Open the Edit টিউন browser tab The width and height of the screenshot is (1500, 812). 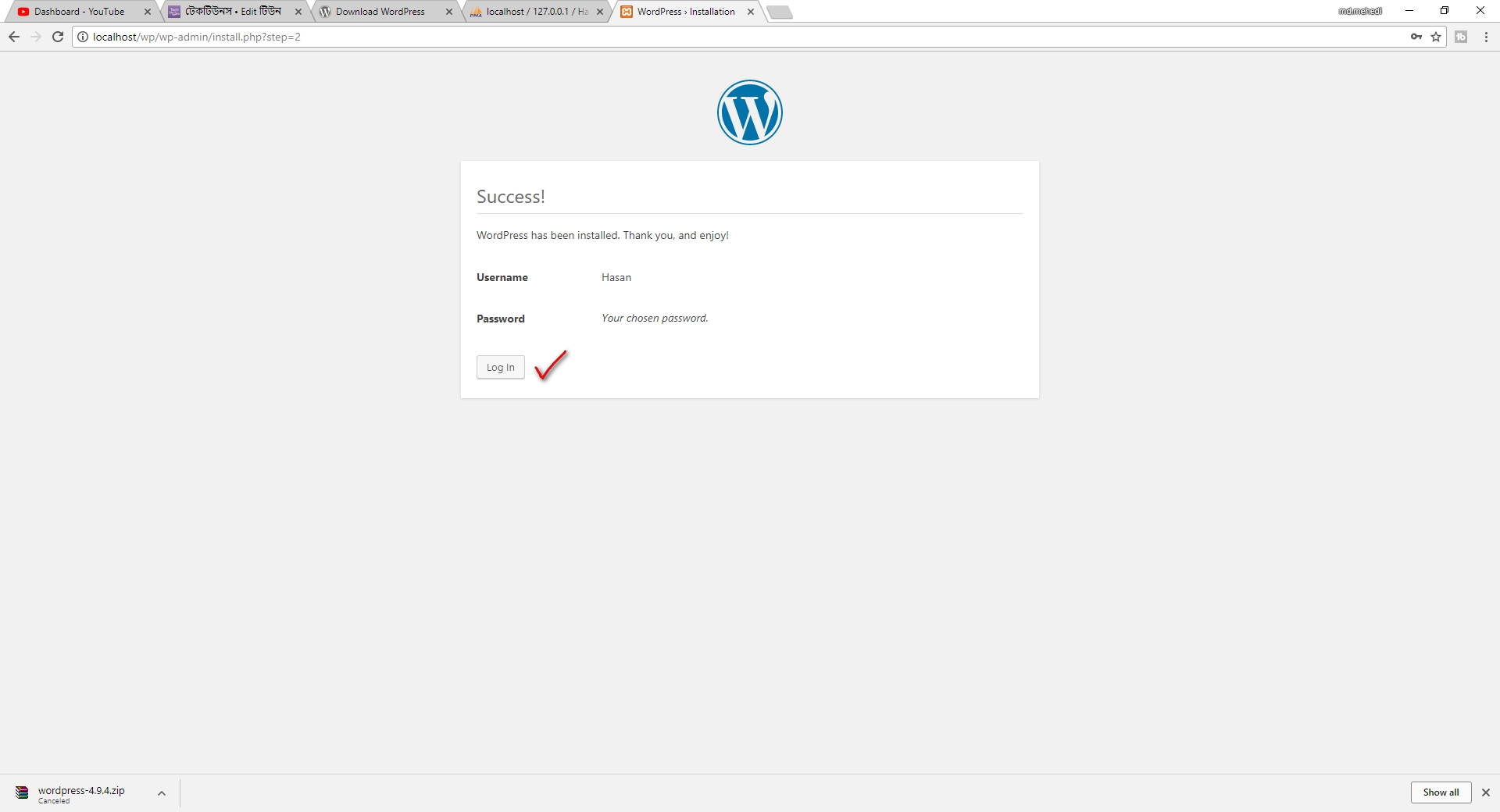[233, 12]
